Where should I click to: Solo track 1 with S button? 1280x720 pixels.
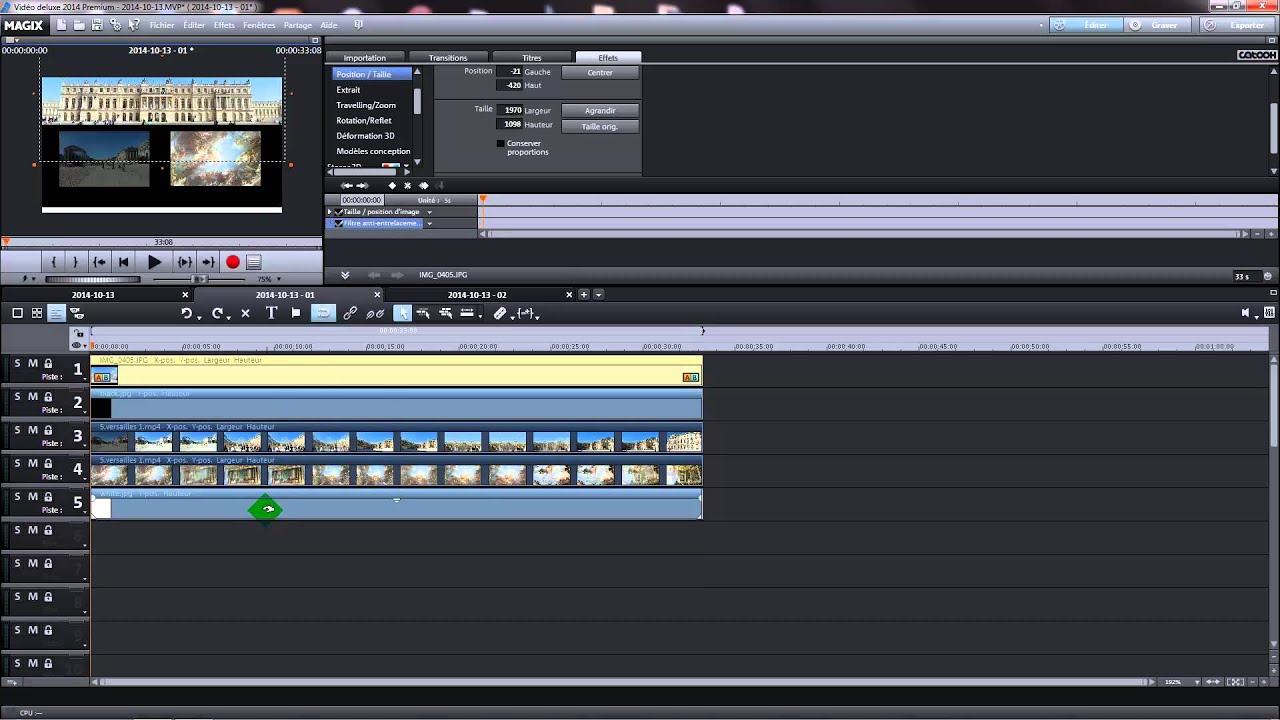tap(17, 364)
